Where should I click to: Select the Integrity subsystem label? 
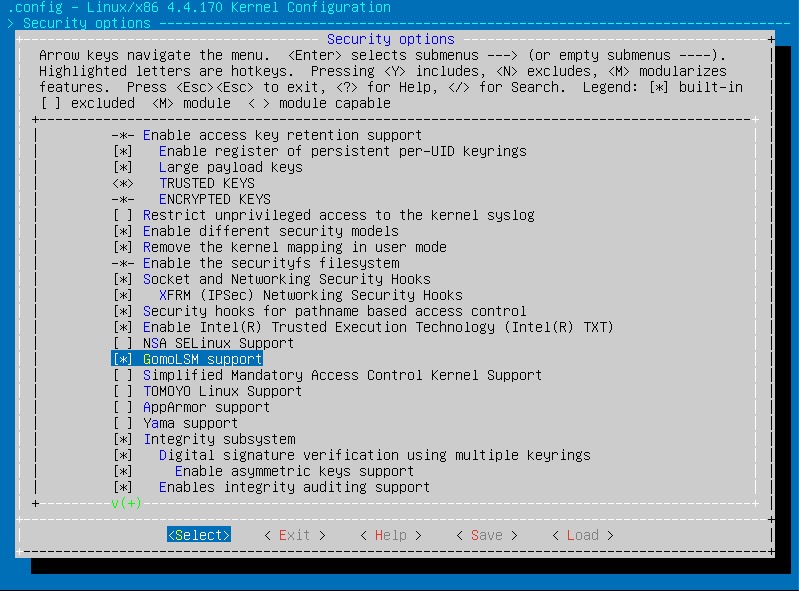click(x=219, y=439)
